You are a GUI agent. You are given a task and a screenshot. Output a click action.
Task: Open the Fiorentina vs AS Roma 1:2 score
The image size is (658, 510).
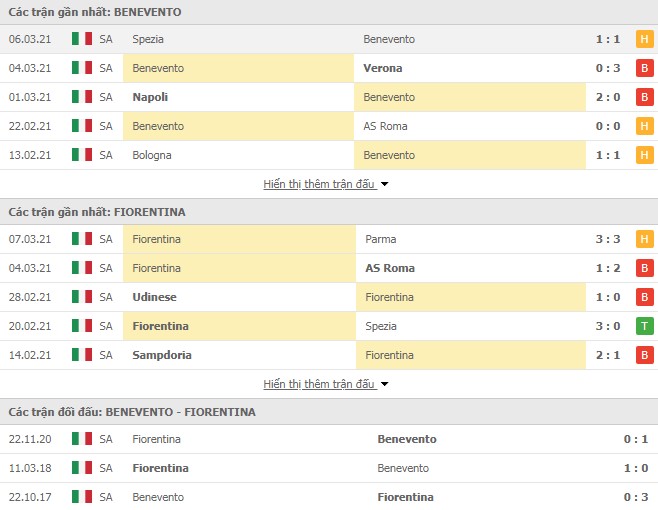pos(608,268)
